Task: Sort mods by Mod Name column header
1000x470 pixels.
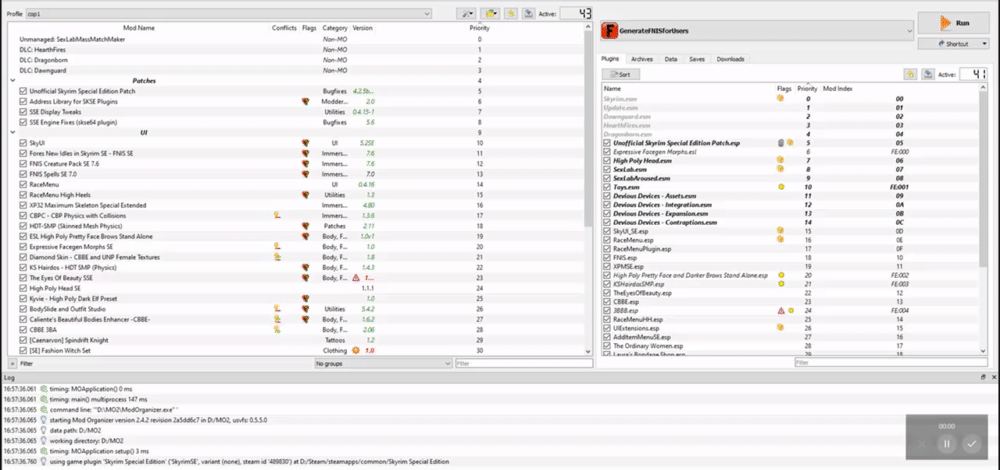Action: 138,28
